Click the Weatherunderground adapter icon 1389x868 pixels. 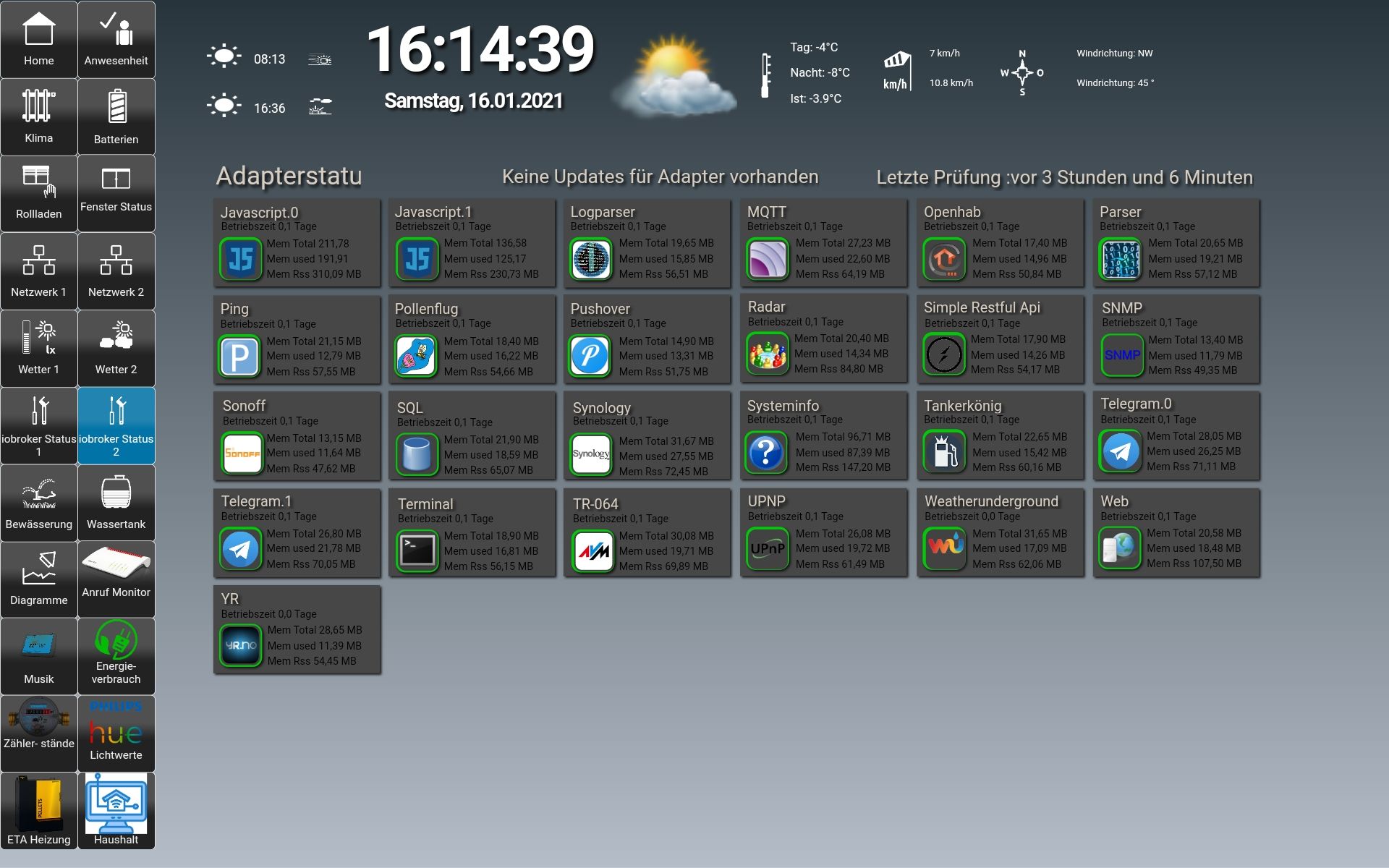(x=945, y=548)
